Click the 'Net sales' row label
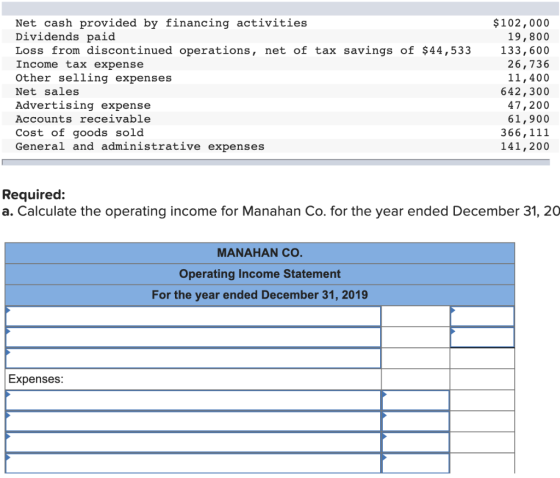This screenshot has height=478, width=560. [47, 91]
